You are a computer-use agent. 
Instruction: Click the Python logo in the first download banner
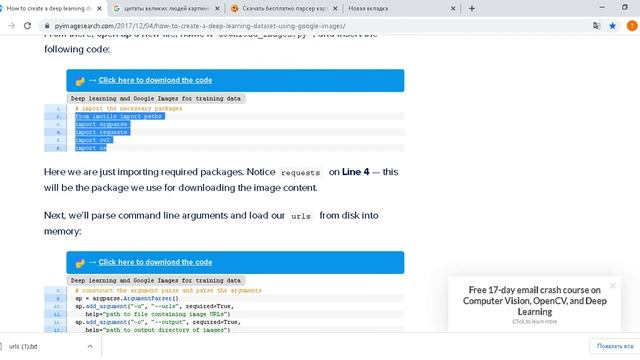click(80, 81)
